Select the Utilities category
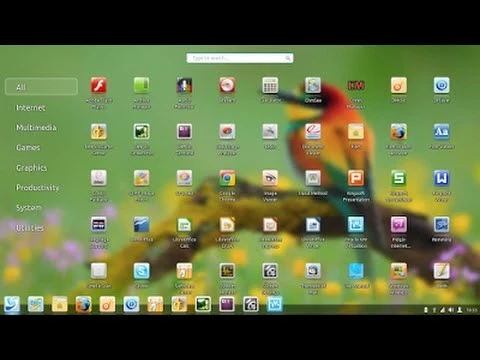Screen dimensions: 480x360 point(30,228)
